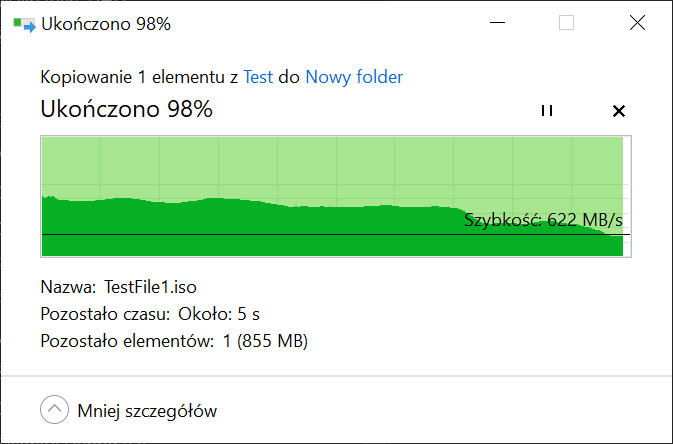The image size is (673, 444).
Task: Open the Test source folder link
Action: [258, 77]
